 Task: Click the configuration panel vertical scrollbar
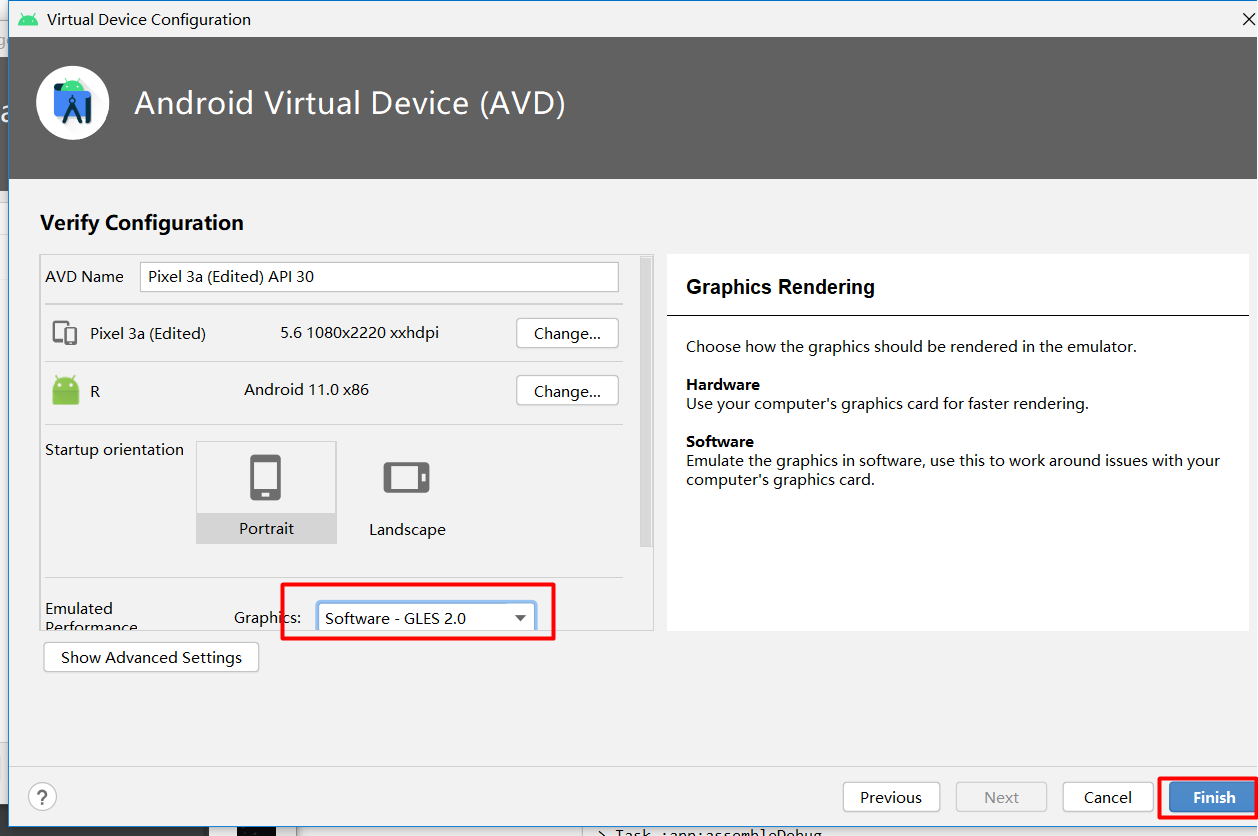click(646, 402)
